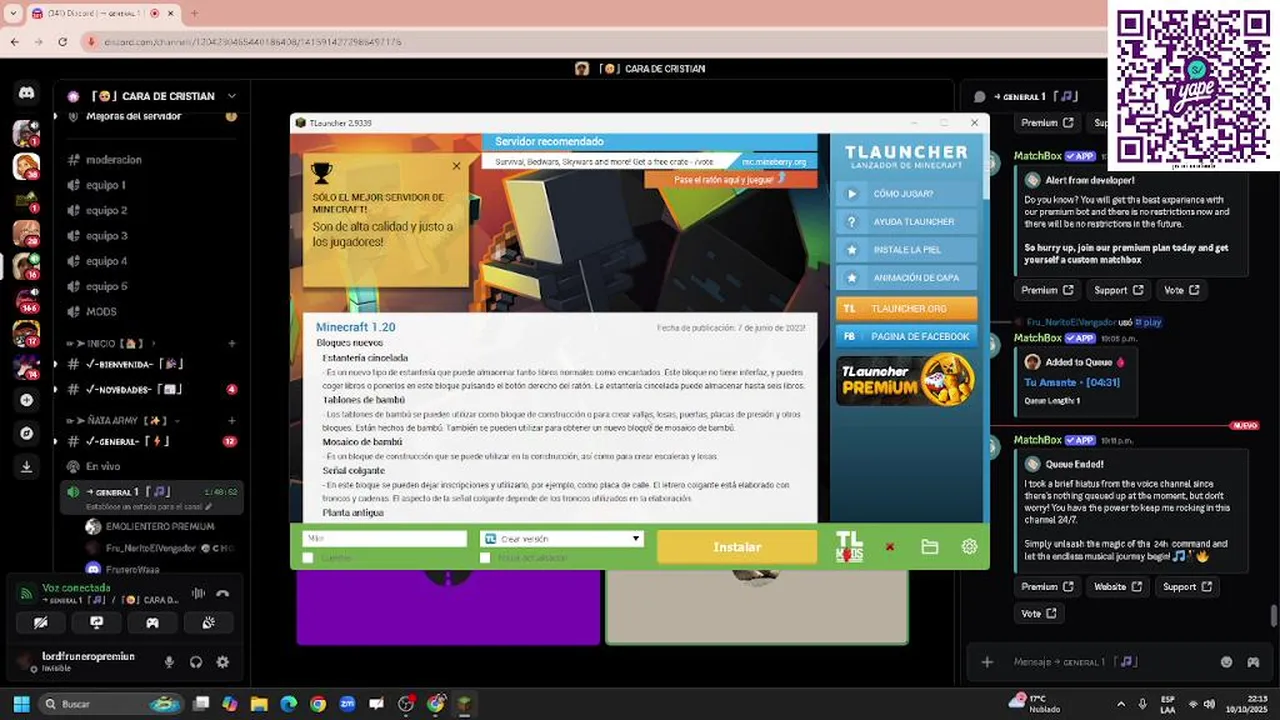Click TLauncher username input field
This screenshot has height=720, width=1280.
[x=385, y=539]
